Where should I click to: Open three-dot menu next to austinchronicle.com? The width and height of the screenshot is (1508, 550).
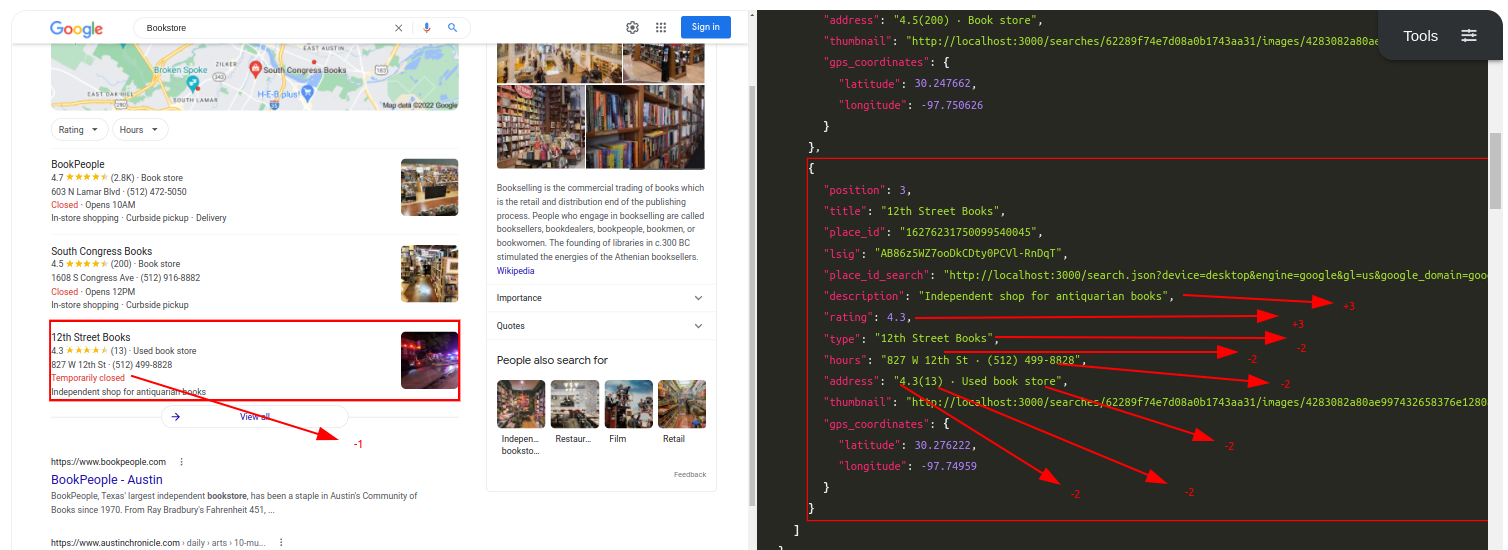click(x=281, y=543)
